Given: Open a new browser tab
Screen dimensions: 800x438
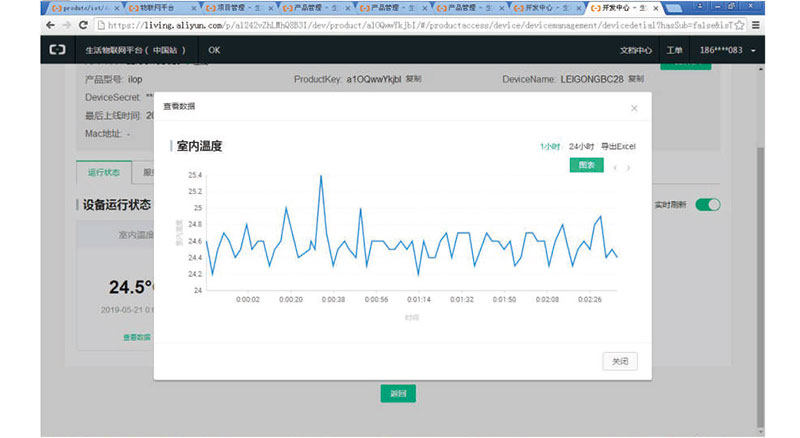Looking at the screenshot, I should (x=673, y=8).
